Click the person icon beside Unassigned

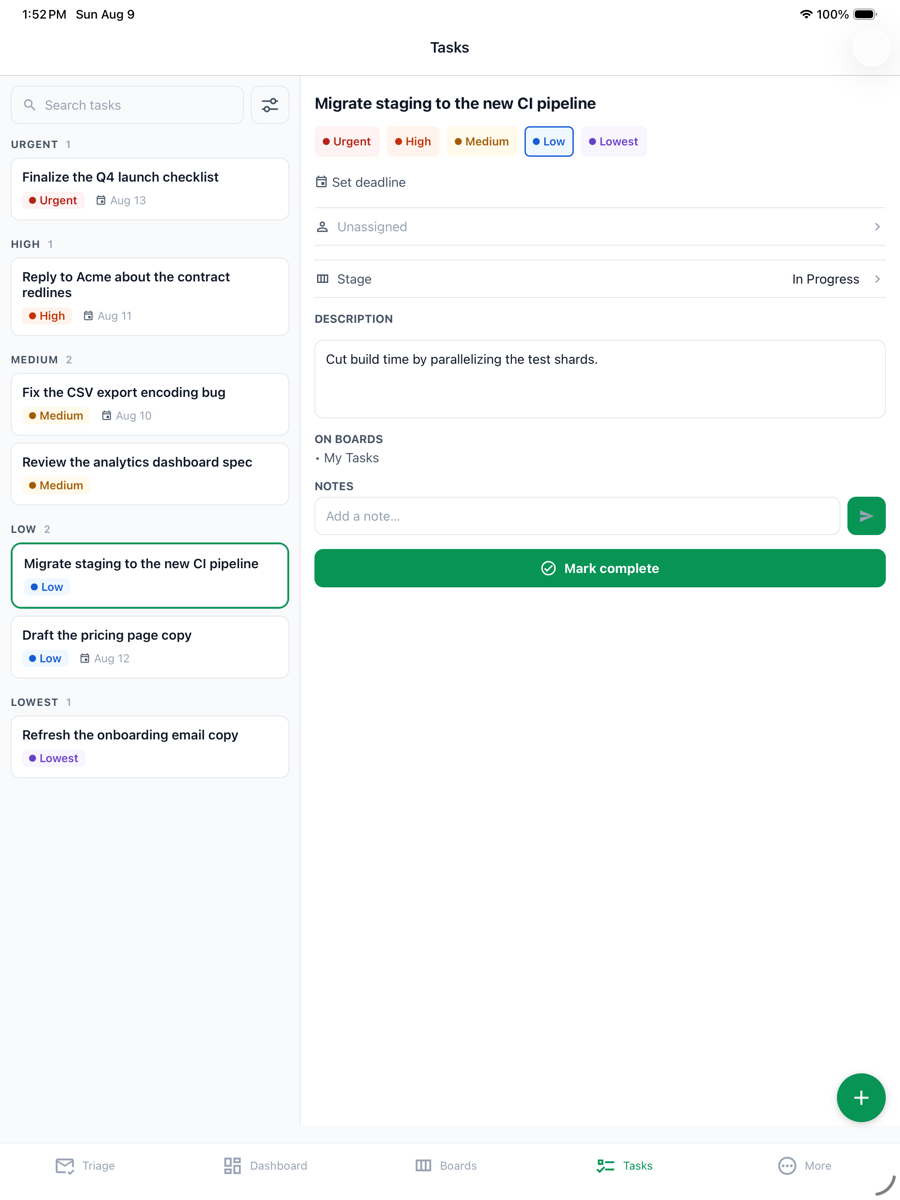coord(322,227)
